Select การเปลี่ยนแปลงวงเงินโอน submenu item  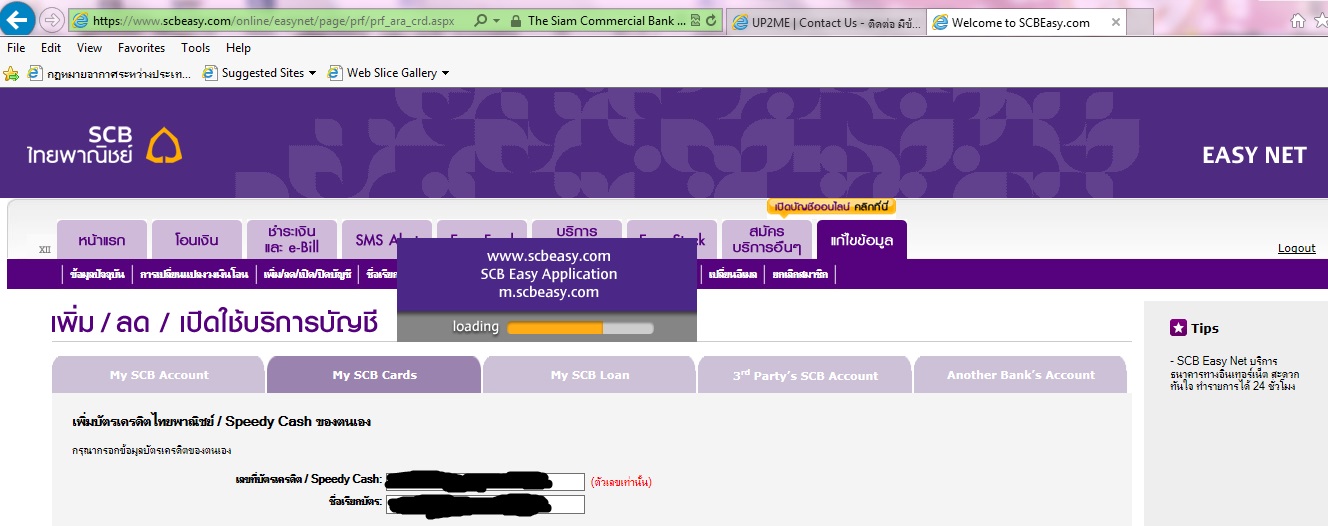pos(195,274)
